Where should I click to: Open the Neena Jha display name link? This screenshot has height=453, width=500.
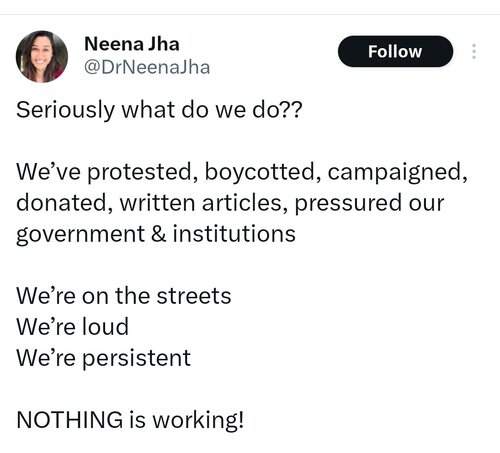(132, 44)
